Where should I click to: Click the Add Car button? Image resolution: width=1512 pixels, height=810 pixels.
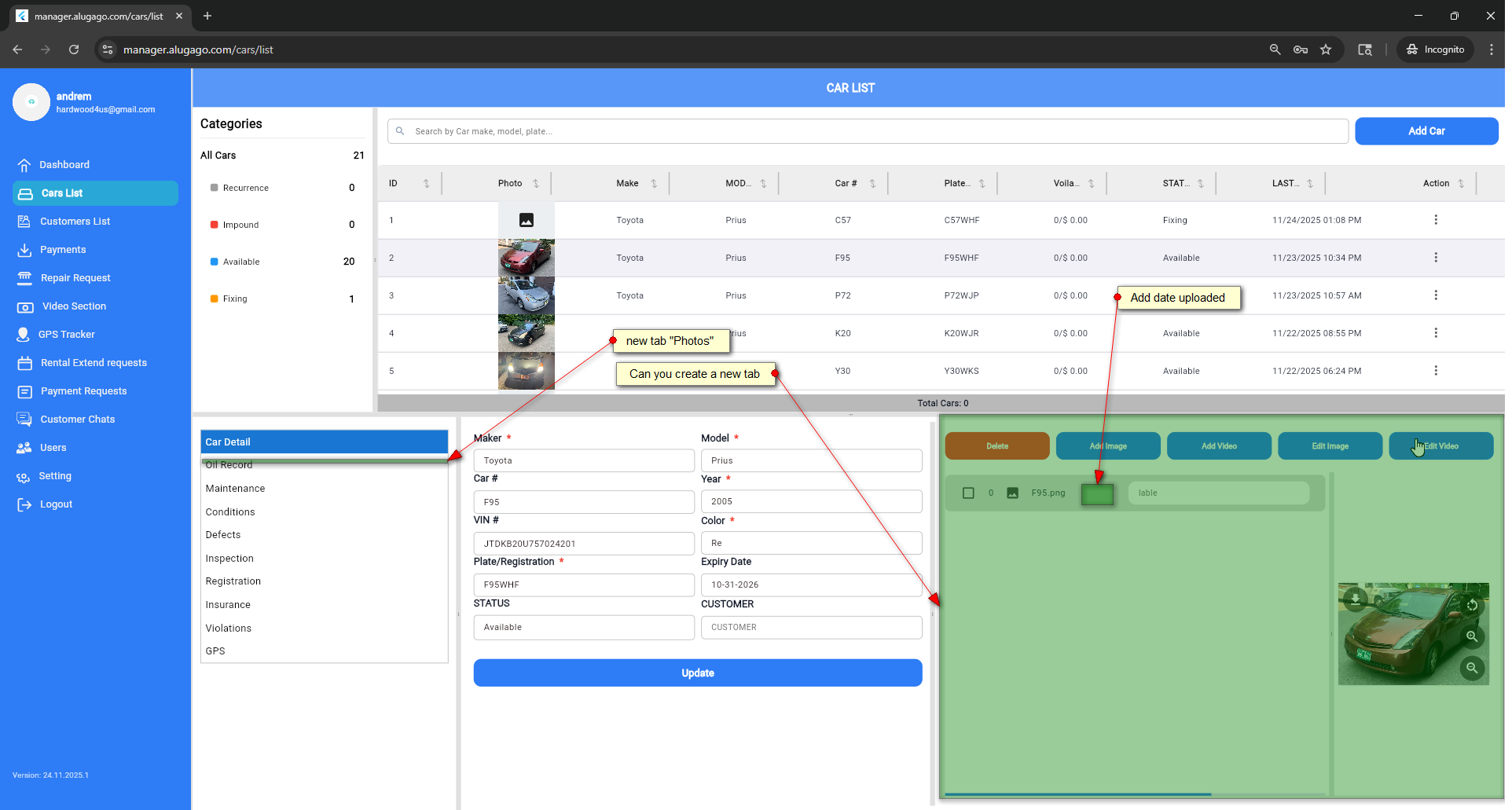point(1426,131)
